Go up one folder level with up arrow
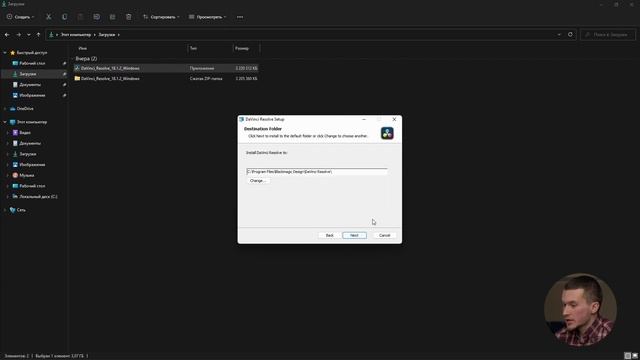 (x=38, y=35)
